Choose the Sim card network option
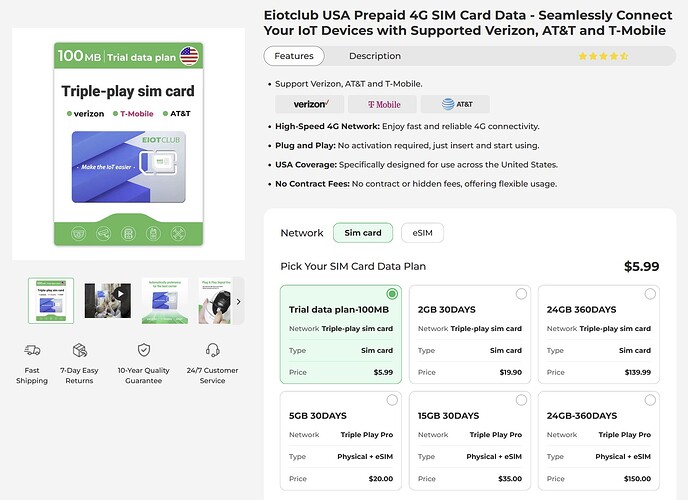Viewport: 688px width, 500px height. (362, 233)
